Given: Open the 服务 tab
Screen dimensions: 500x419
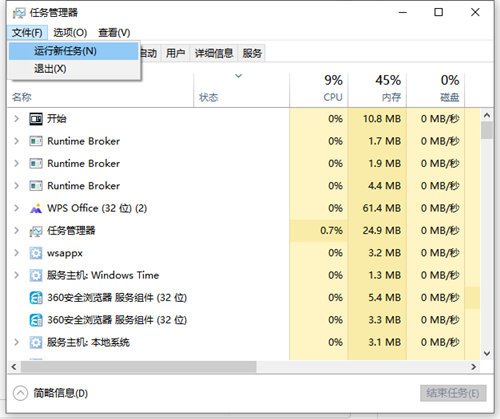Looking at the screenshot, I should click(x=252, y=53).
